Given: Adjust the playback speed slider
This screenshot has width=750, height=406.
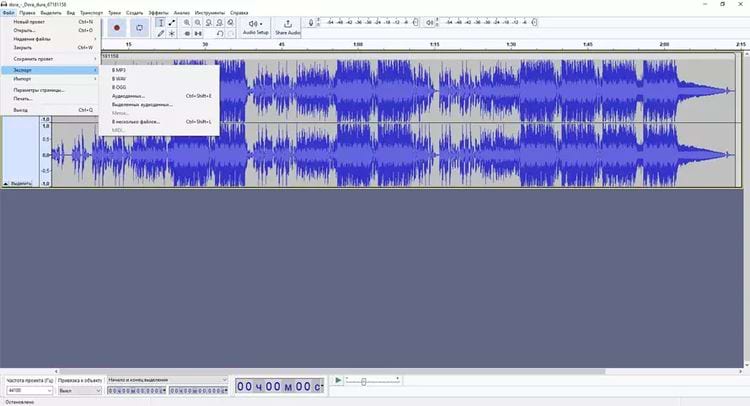Looking at the screenshot, I should click(x=364, y=381).
